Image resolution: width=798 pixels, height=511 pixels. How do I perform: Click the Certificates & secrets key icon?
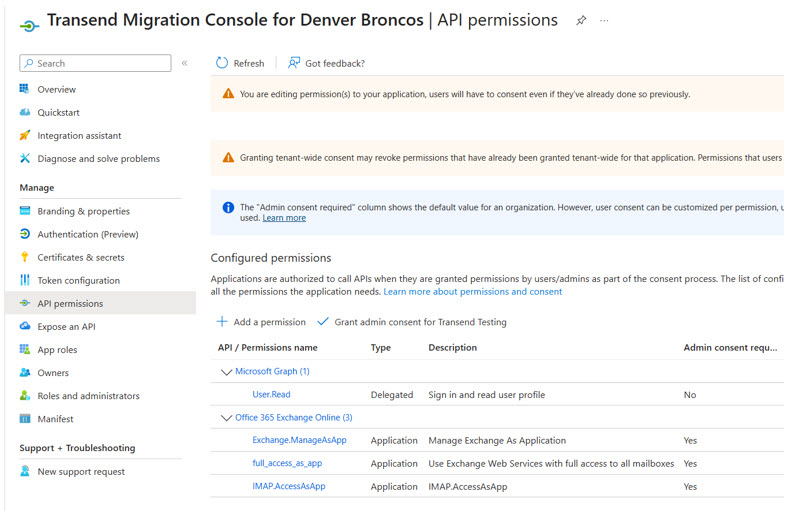24,257
